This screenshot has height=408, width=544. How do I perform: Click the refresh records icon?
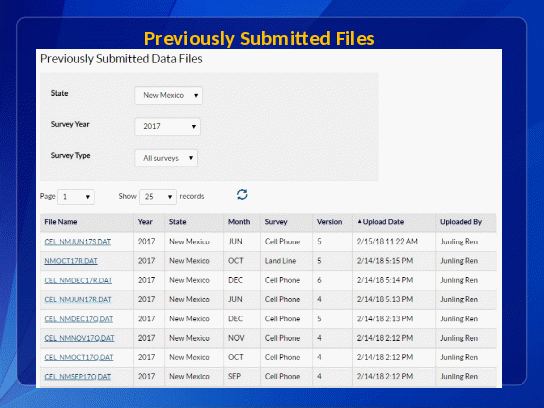coord(242,195)
